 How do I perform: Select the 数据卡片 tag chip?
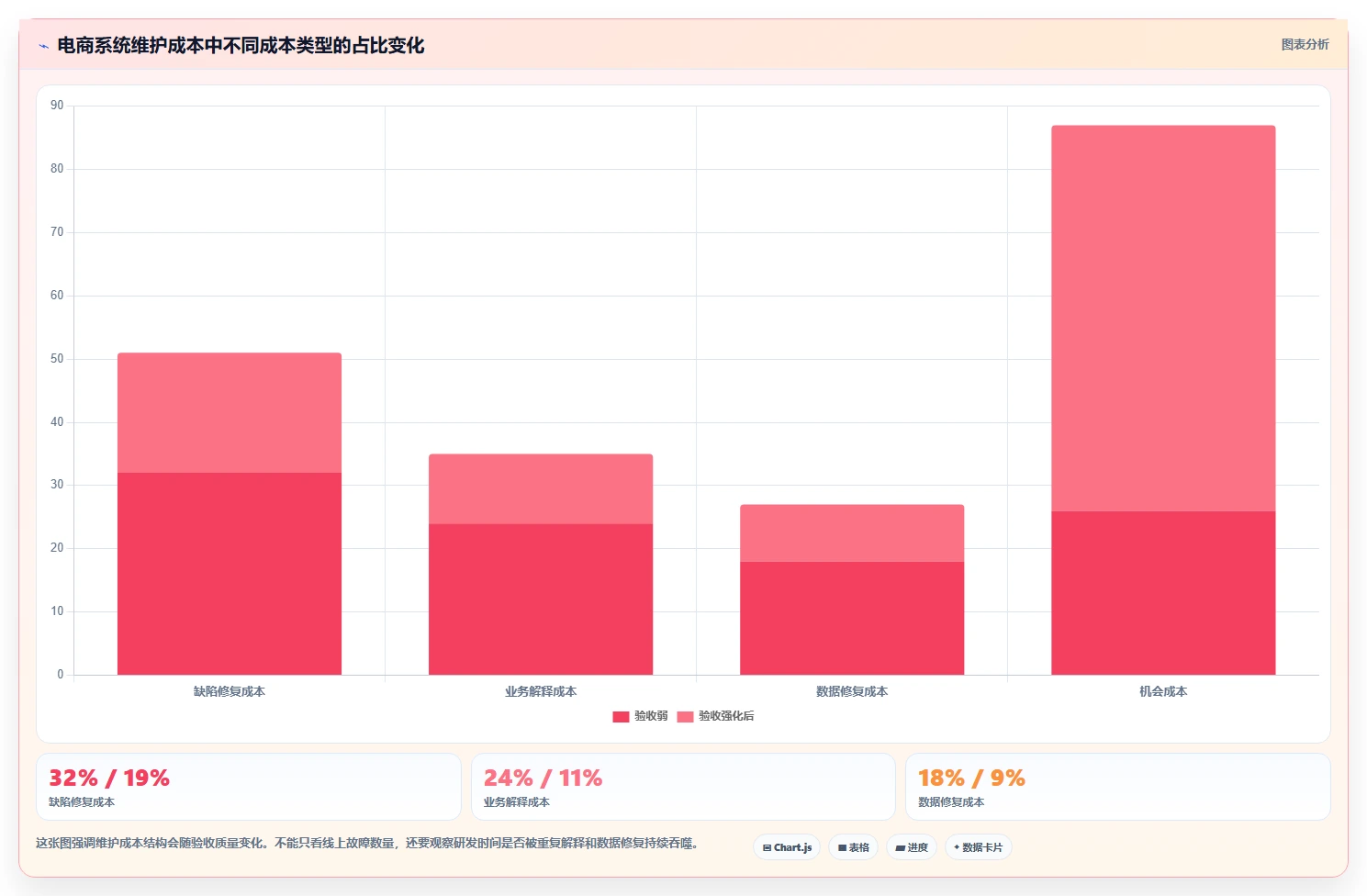point(979,847)
